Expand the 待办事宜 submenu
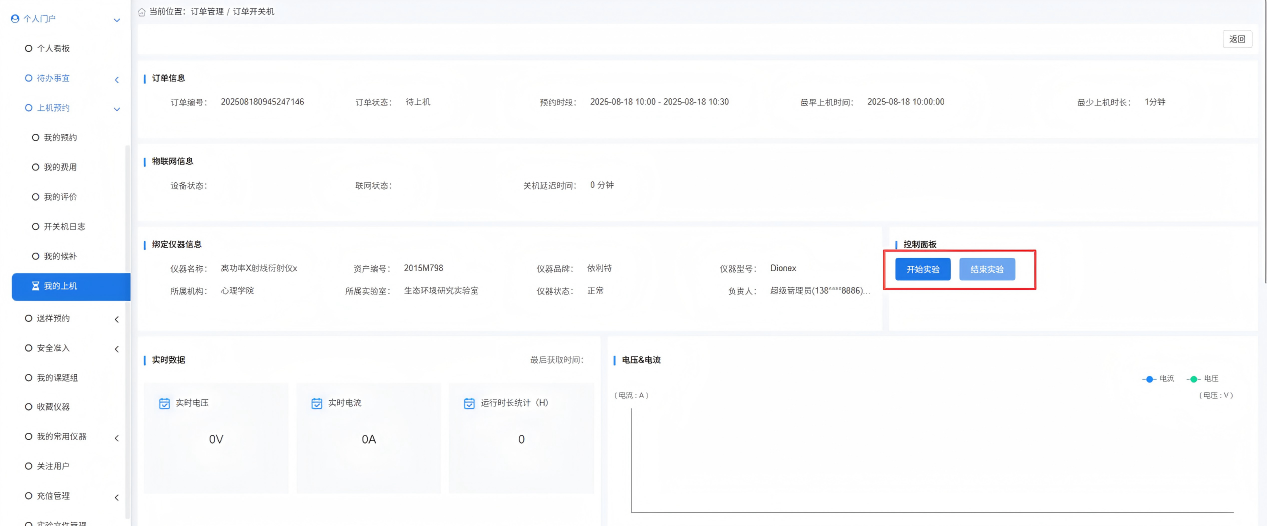The height and width of the screenshot is (526, 1267). coord(116,79)
